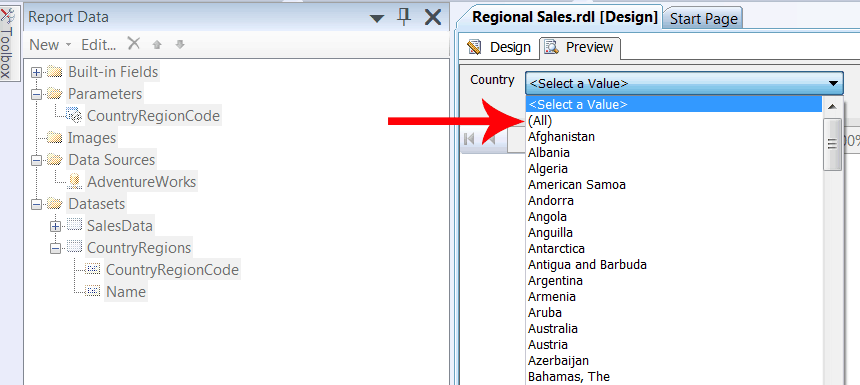
Task: Switch to the Design tab
Action: pos(500,47)
